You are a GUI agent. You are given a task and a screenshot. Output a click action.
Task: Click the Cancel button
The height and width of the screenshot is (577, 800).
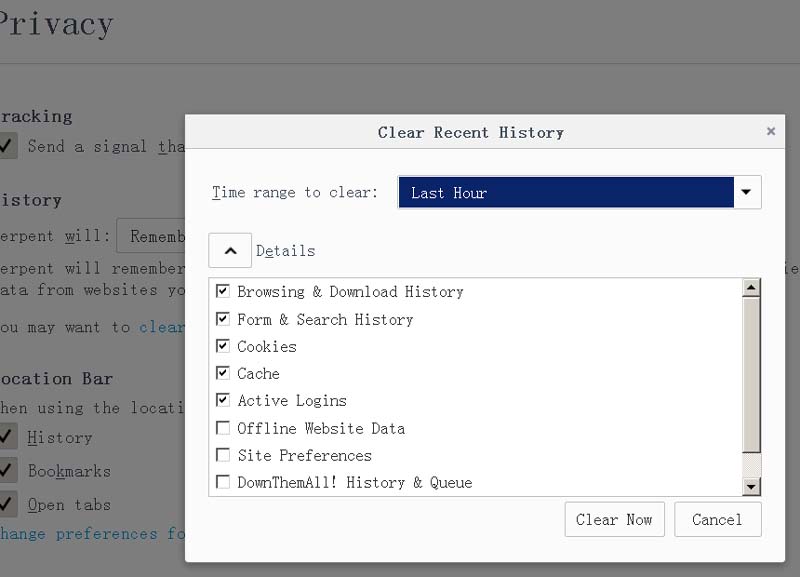pyautogui.click(x=717, y=520)
